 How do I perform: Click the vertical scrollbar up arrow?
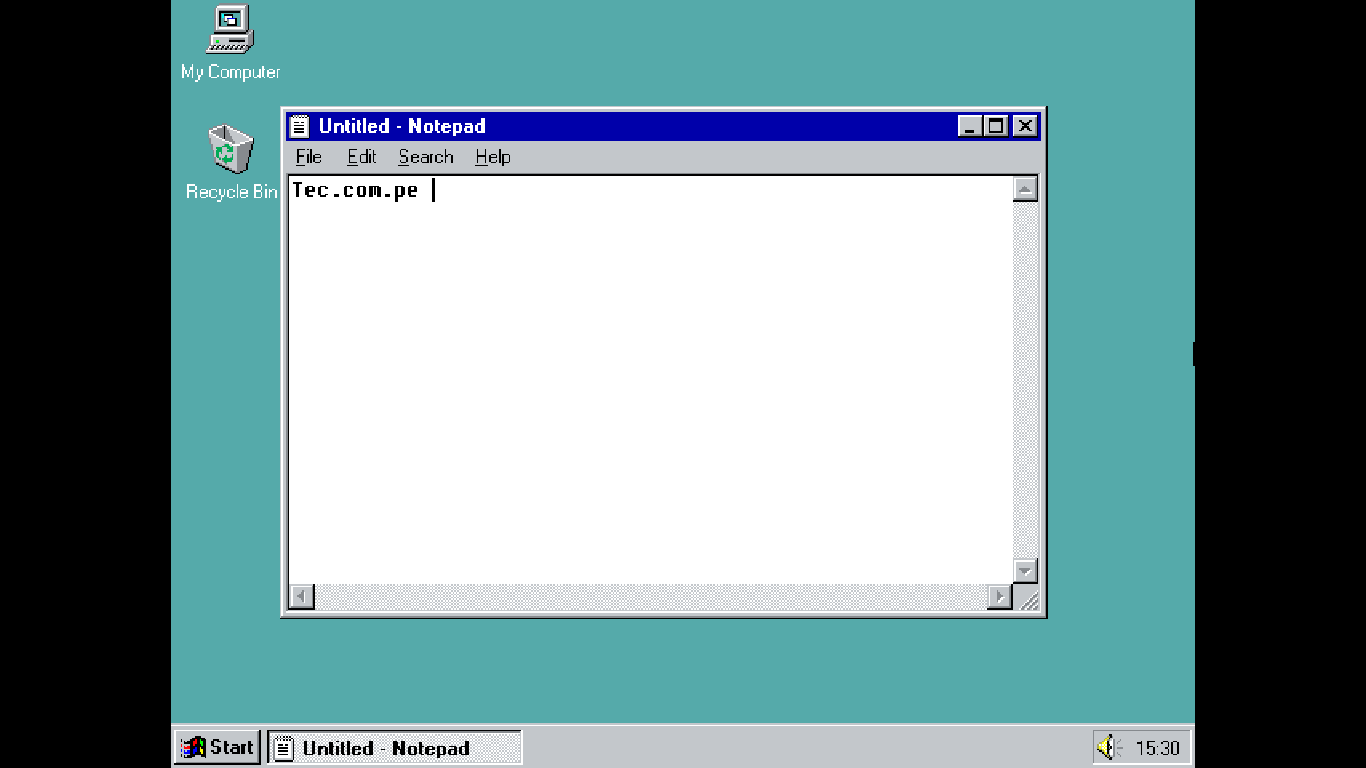[x=1025, y=189]
